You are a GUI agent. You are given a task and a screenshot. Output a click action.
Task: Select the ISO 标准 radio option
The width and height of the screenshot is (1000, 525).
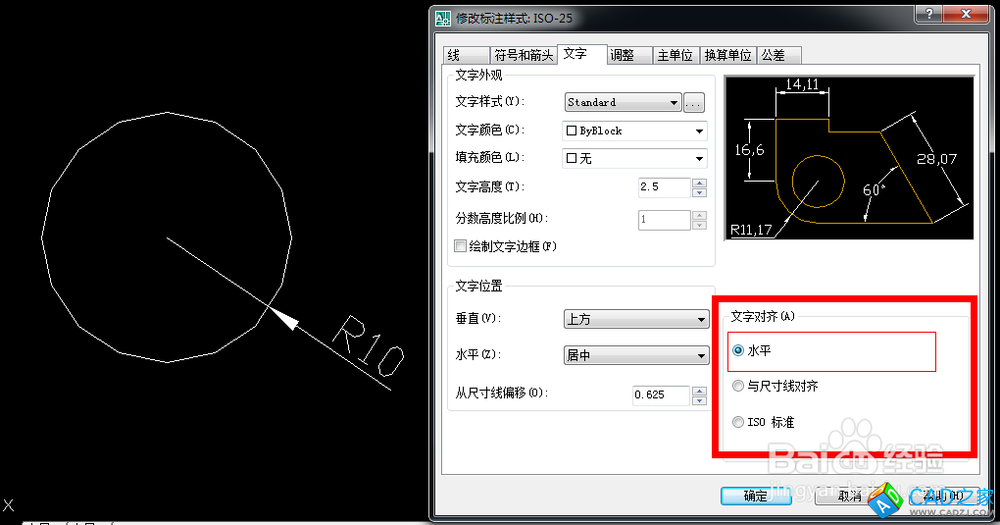(739, 422)
